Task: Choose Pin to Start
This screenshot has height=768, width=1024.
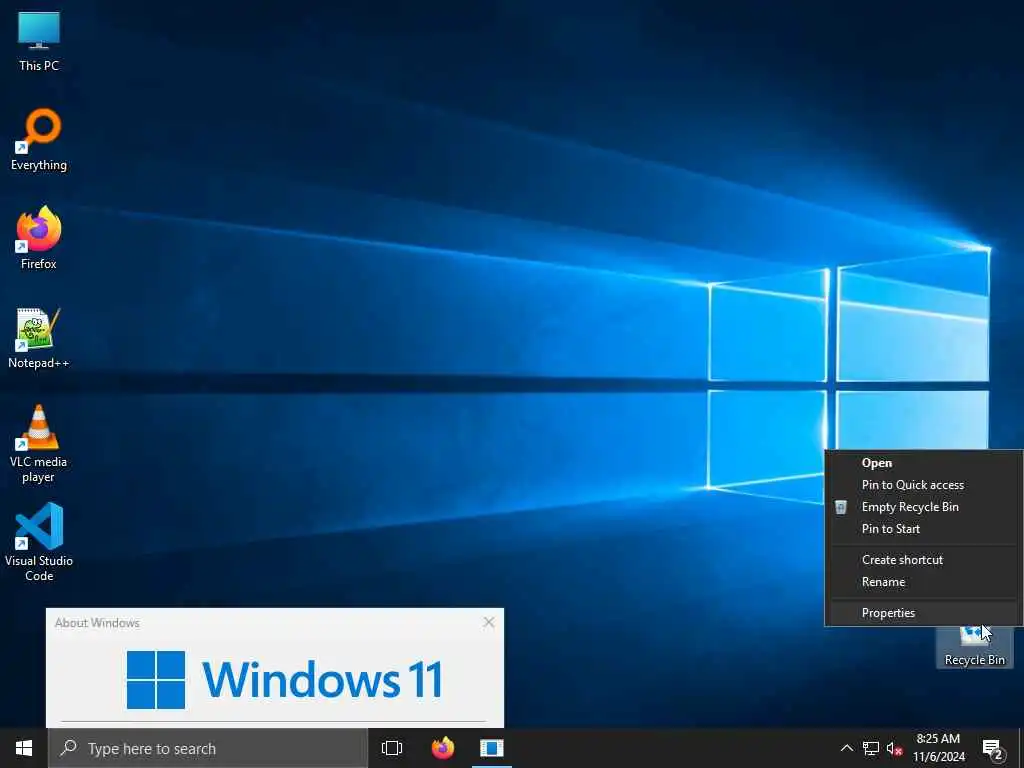Action: click(x=923, y=529)
